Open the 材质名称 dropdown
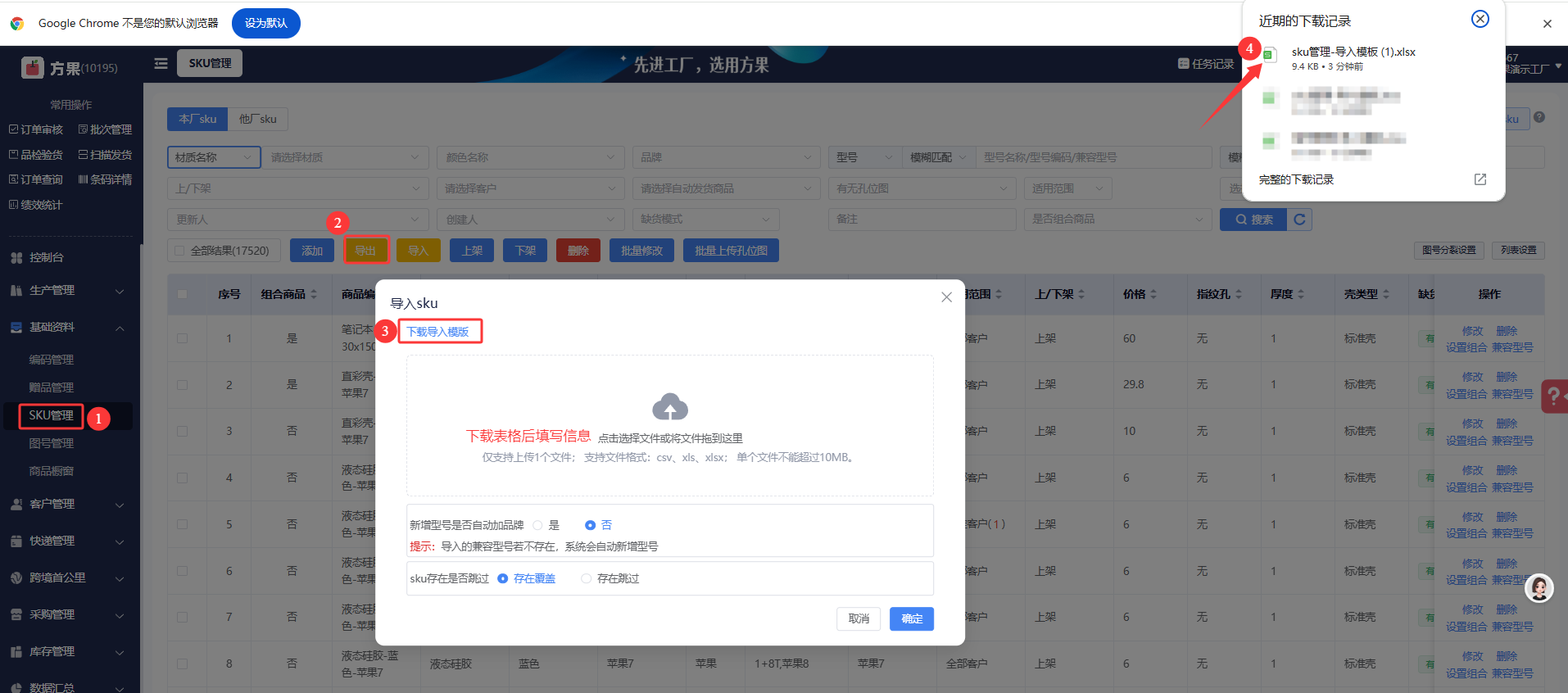The width and height of the screenshot is (1568, 693). tap(214, 157)
